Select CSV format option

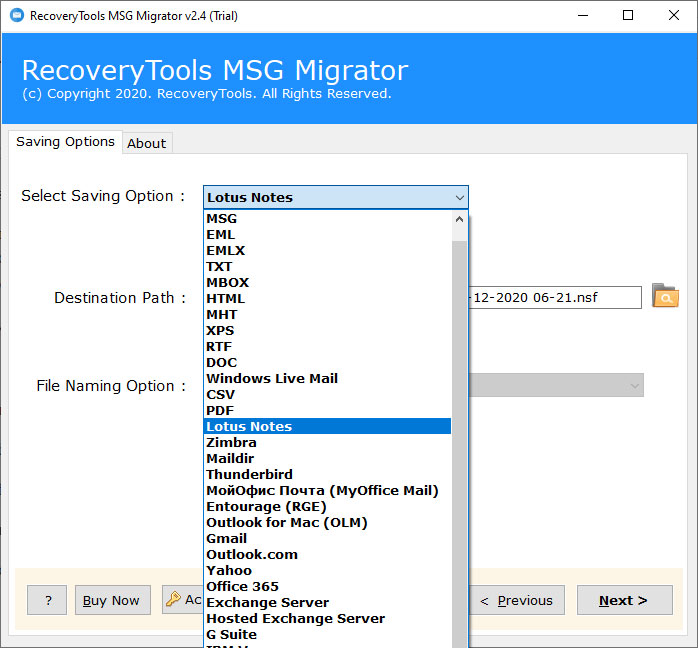(327, 395)
